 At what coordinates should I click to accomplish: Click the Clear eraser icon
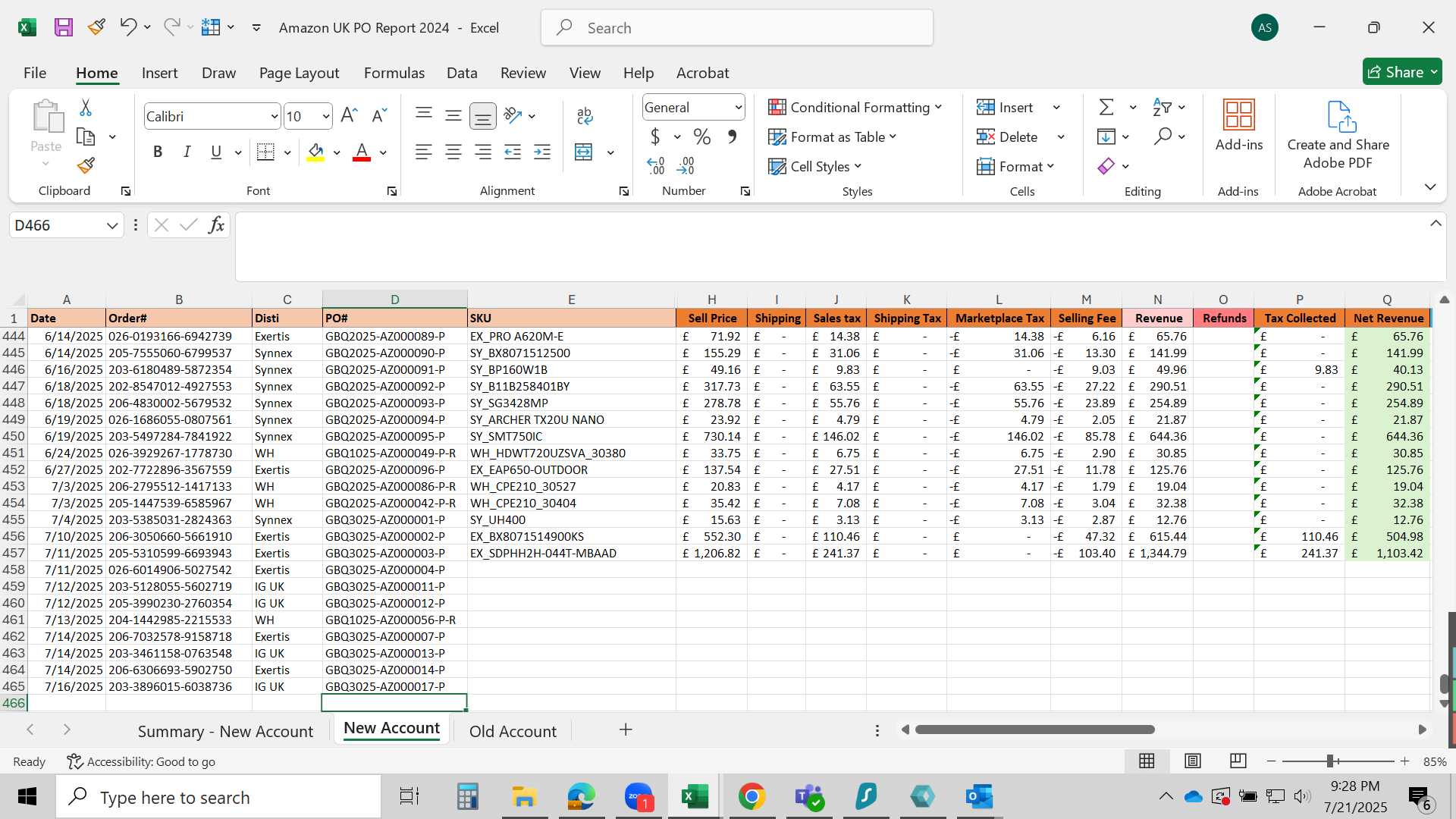[1106, 166]
